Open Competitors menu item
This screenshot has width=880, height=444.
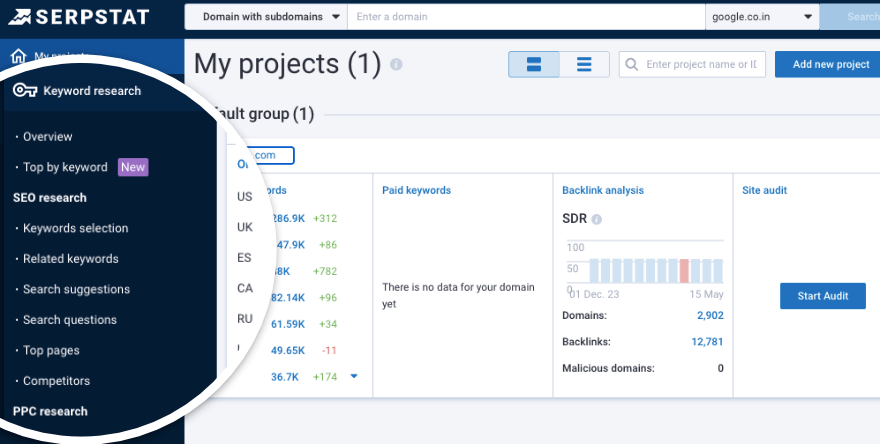point(56,381)
